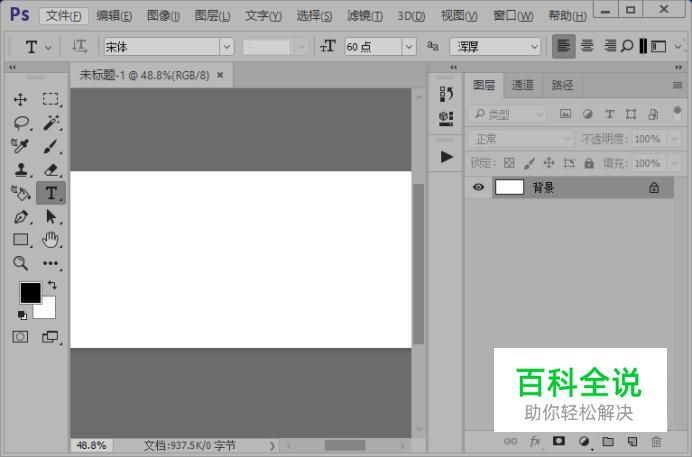The image size is (692, 457).
Task: Click the white background color swatch
Action: [x=48, y=311]
